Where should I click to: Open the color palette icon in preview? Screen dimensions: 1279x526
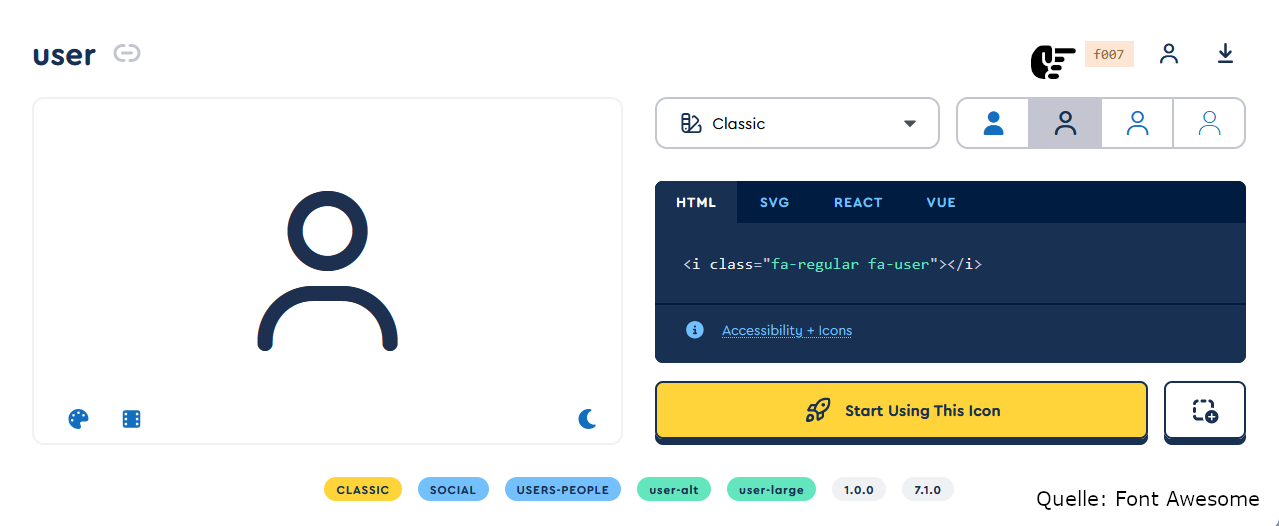pos(78,419)
